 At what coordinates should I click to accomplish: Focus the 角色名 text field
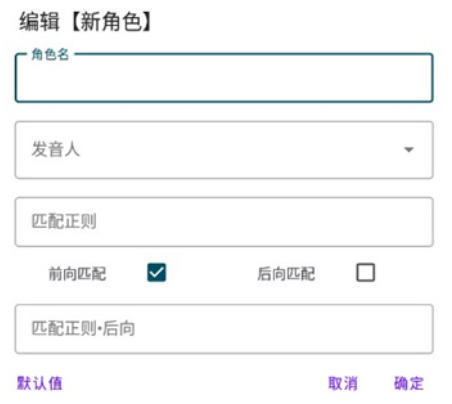pos(224,78)
